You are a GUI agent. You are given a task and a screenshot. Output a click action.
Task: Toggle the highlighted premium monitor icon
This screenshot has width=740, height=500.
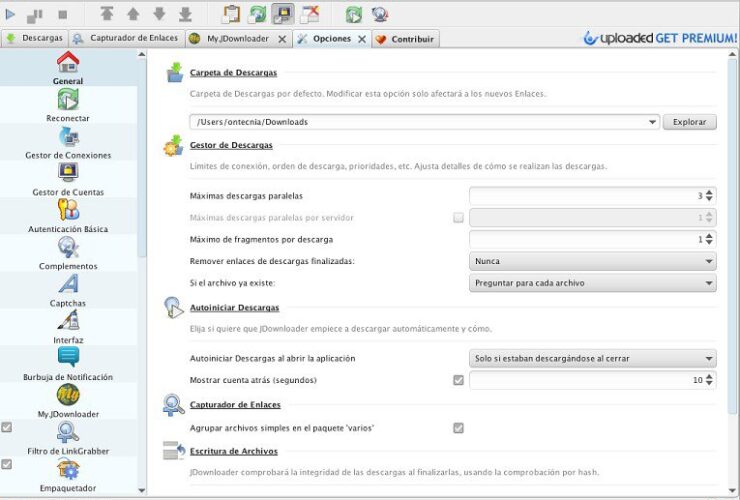(283, 14)
